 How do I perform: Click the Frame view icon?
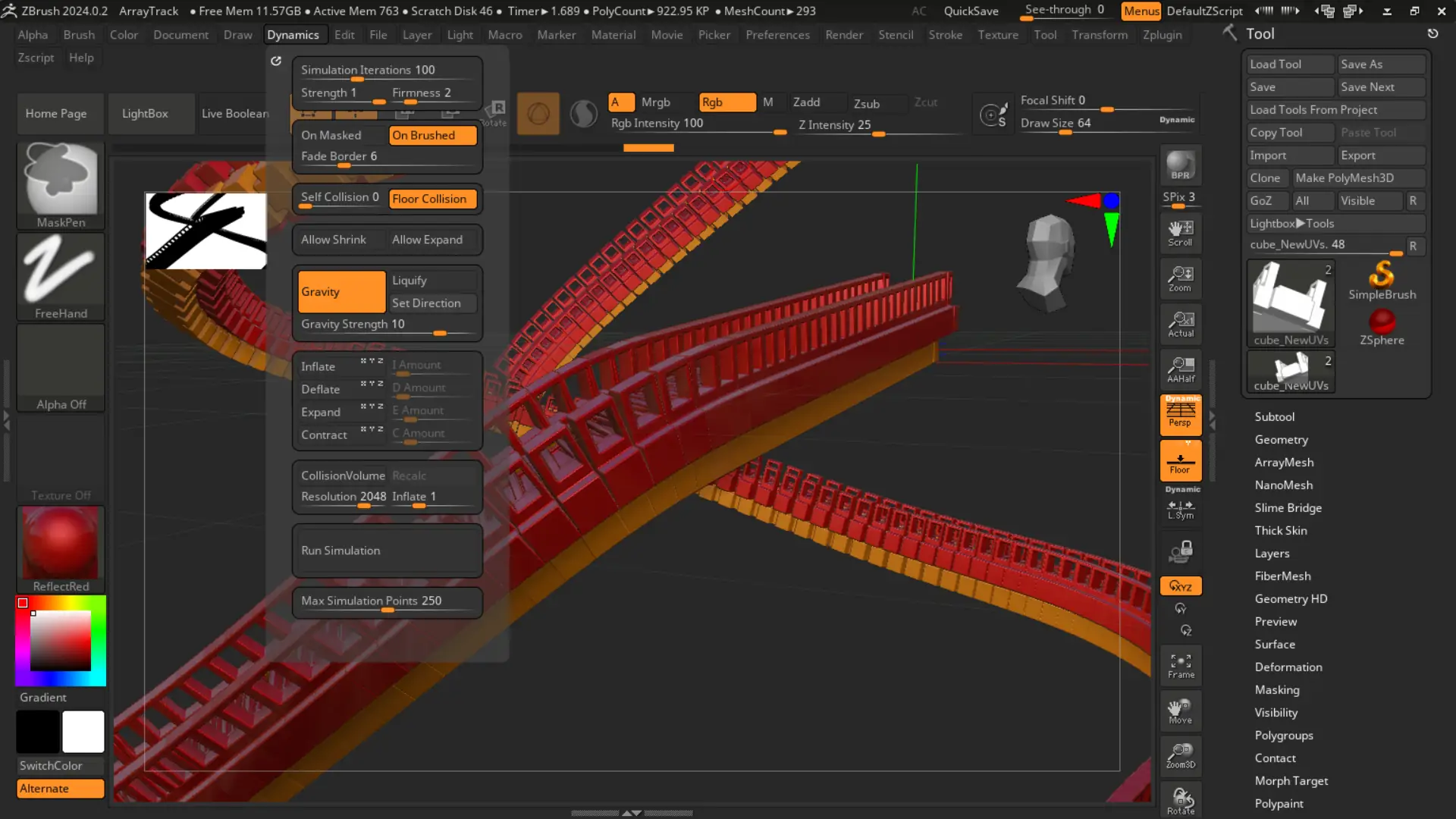1180,665
